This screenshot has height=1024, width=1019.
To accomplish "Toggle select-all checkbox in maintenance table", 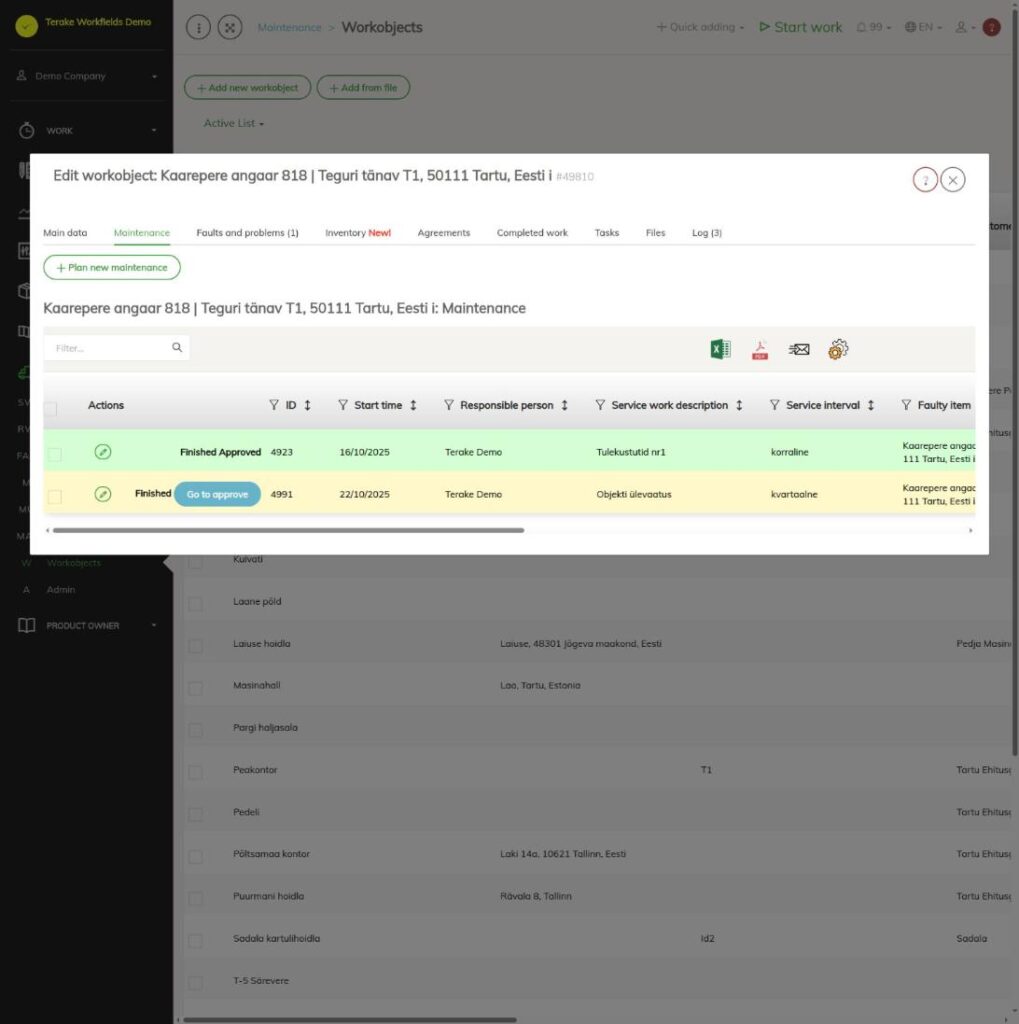I will point(50,409).
